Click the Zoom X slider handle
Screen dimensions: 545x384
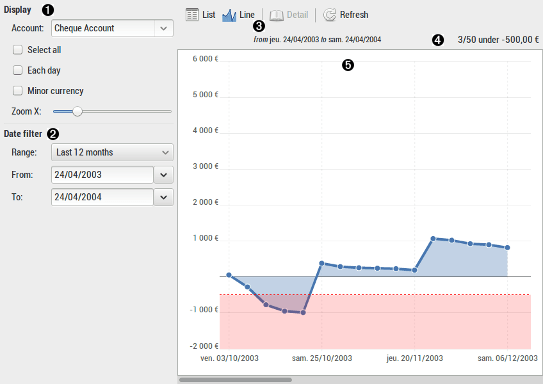pos(78,112)
